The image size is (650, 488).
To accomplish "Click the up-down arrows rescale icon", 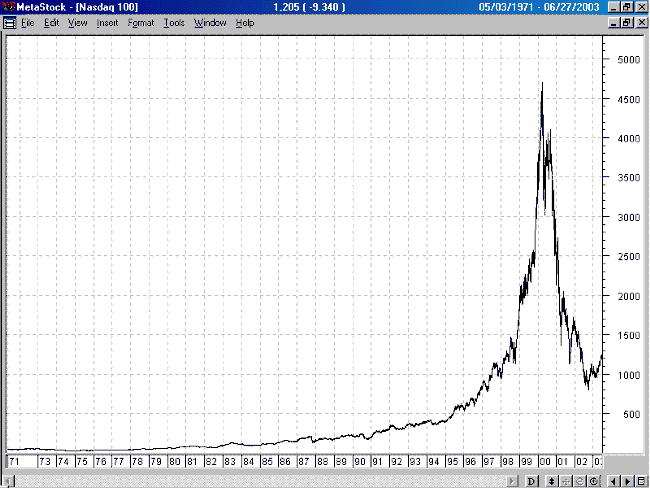I will (551, 481).
